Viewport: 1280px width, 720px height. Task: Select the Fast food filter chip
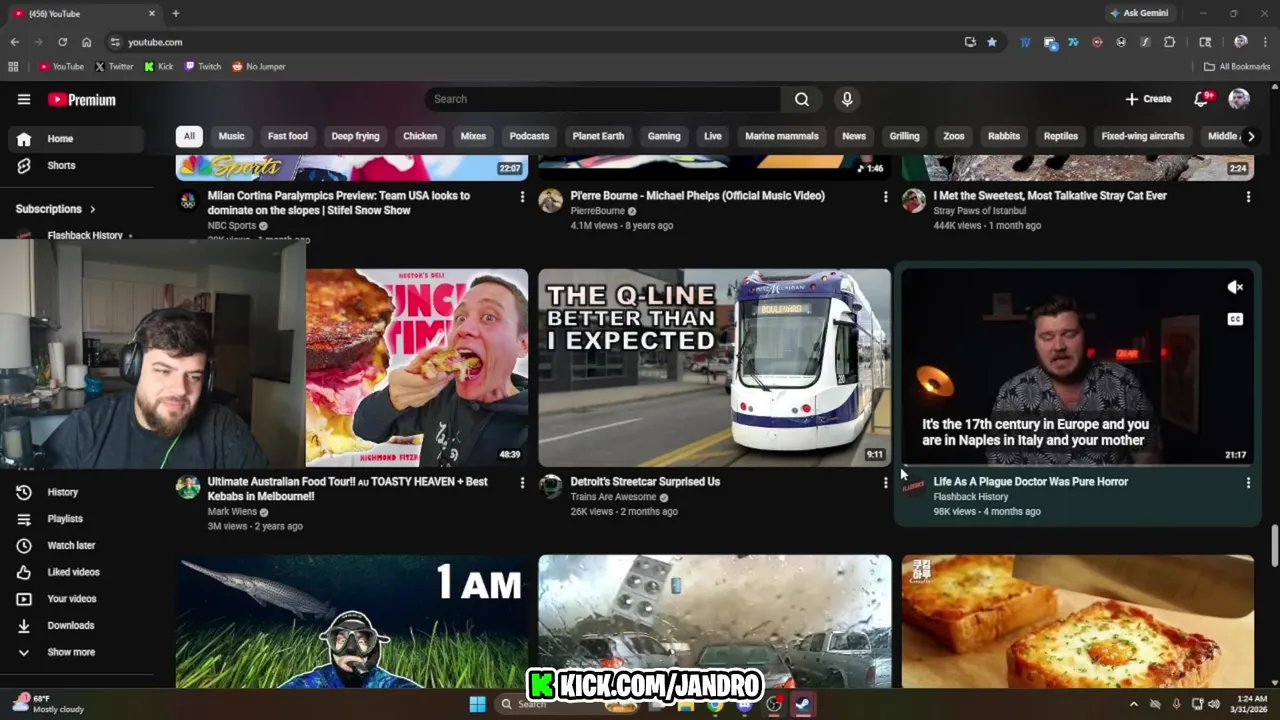287,136
